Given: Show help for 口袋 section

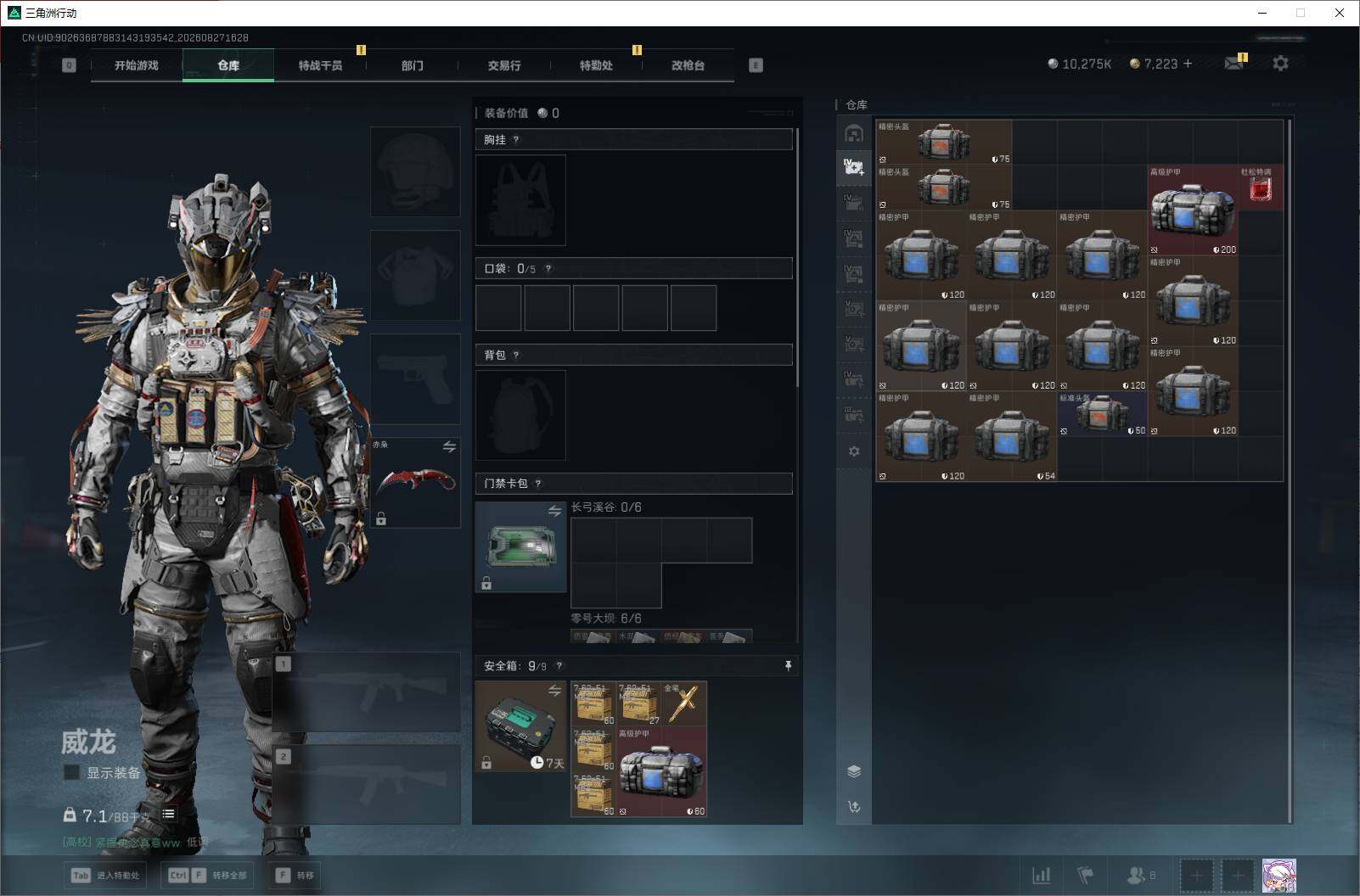Looking at the screenshot, I should [548, 268].
